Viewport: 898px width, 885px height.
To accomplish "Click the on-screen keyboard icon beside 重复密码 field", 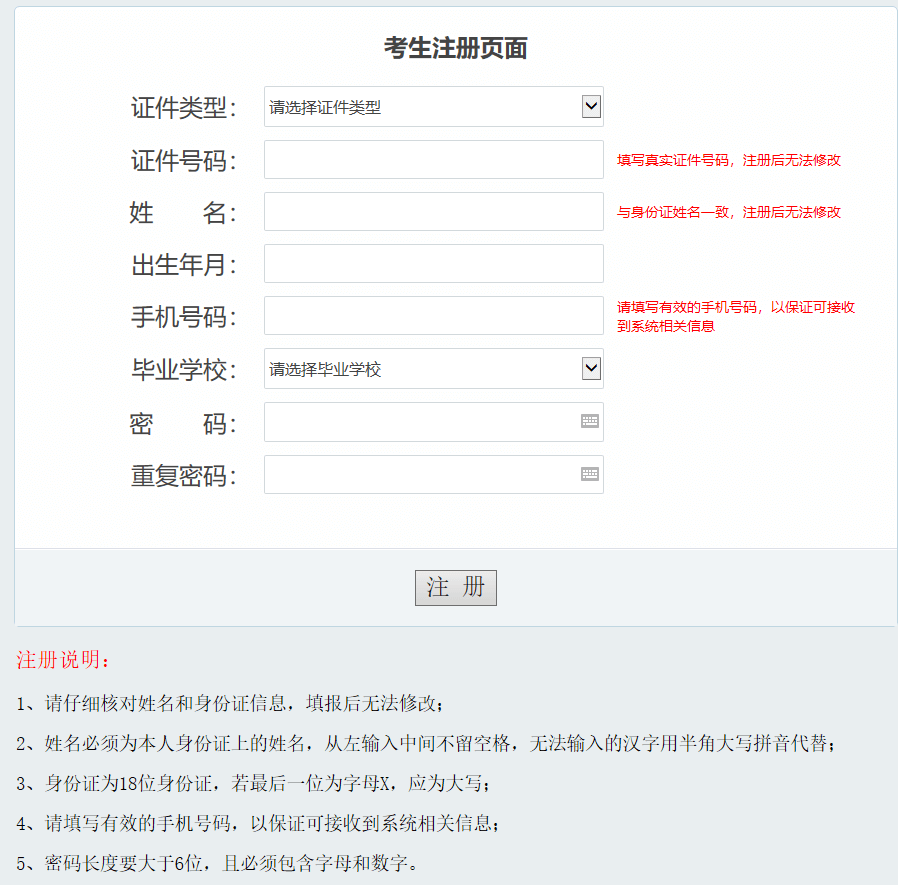I will pos(590,473).
